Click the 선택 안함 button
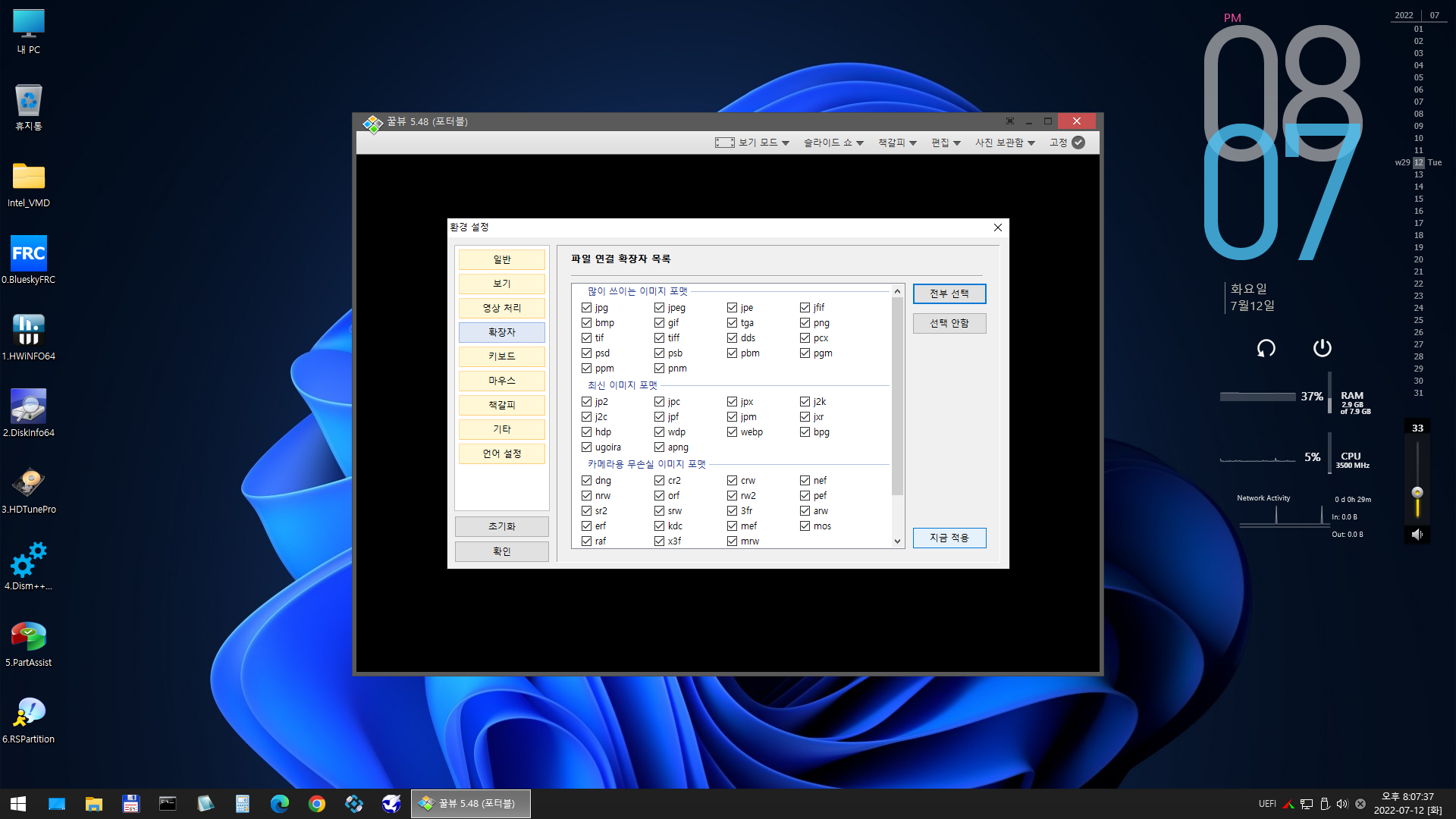The image size is (1456, 819). (x=949, y=323)
